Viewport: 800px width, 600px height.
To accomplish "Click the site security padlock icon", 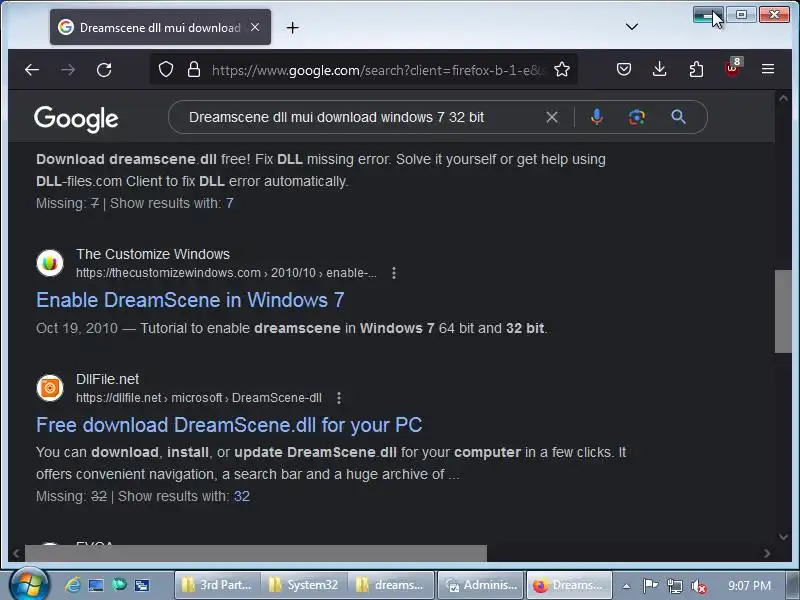I will pyautogui.click(x=193, y=69).
